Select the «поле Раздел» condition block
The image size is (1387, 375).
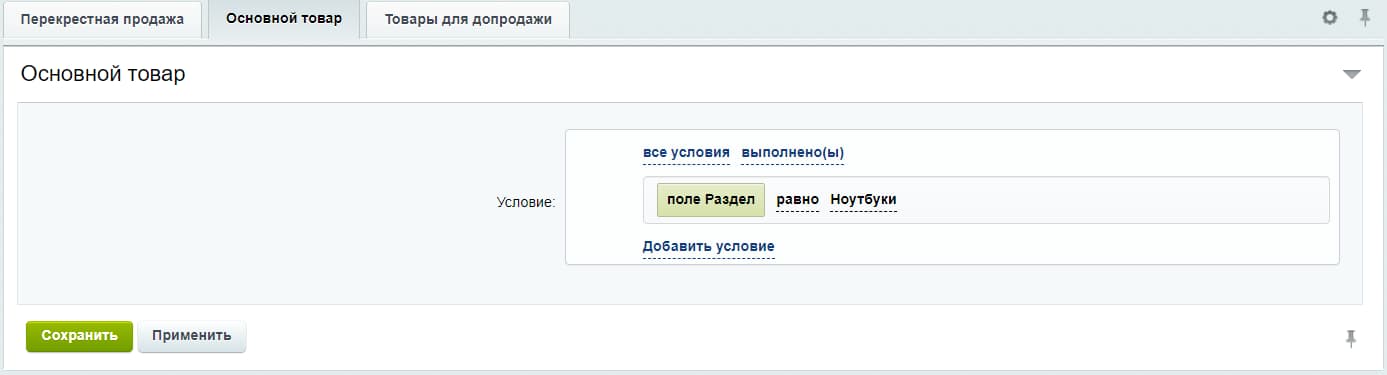tap(711, 200)
